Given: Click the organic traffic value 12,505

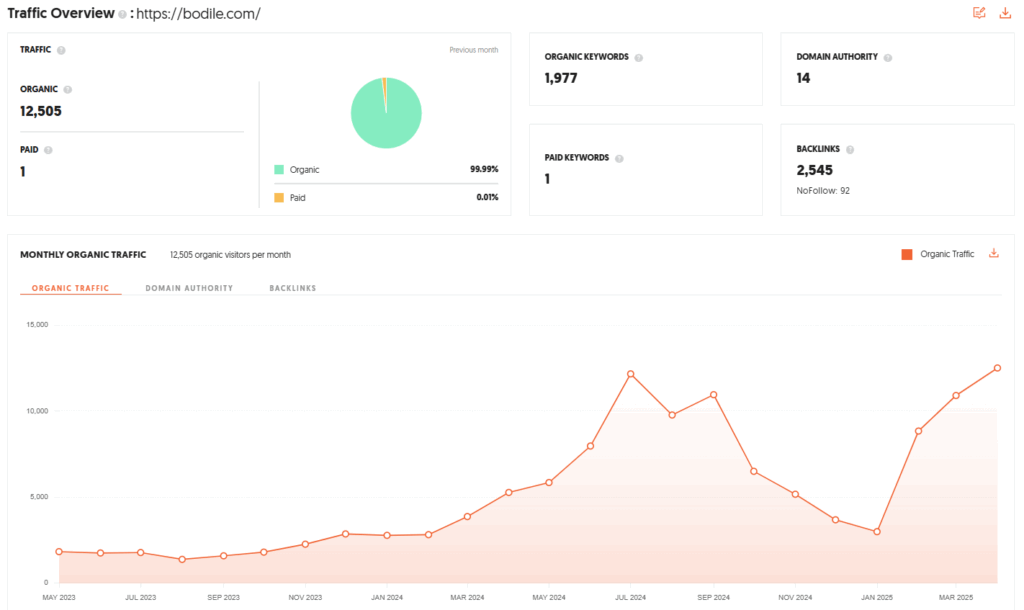Looking at the screenshot, I should [x=40, y=111].
